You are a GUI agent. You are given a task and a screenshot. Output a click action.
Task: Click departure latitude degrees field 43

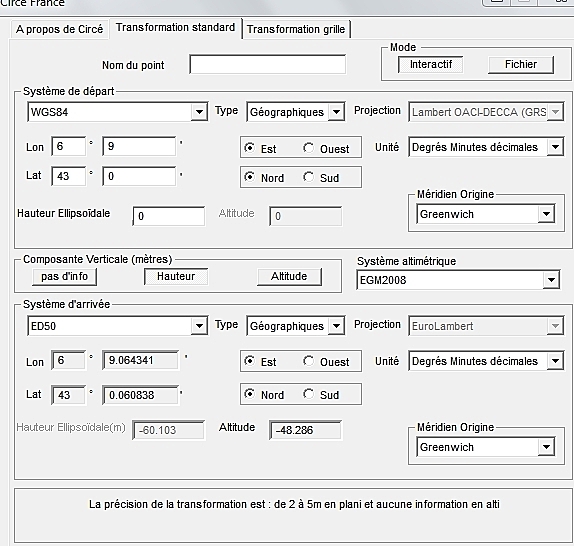coord(68,176)
